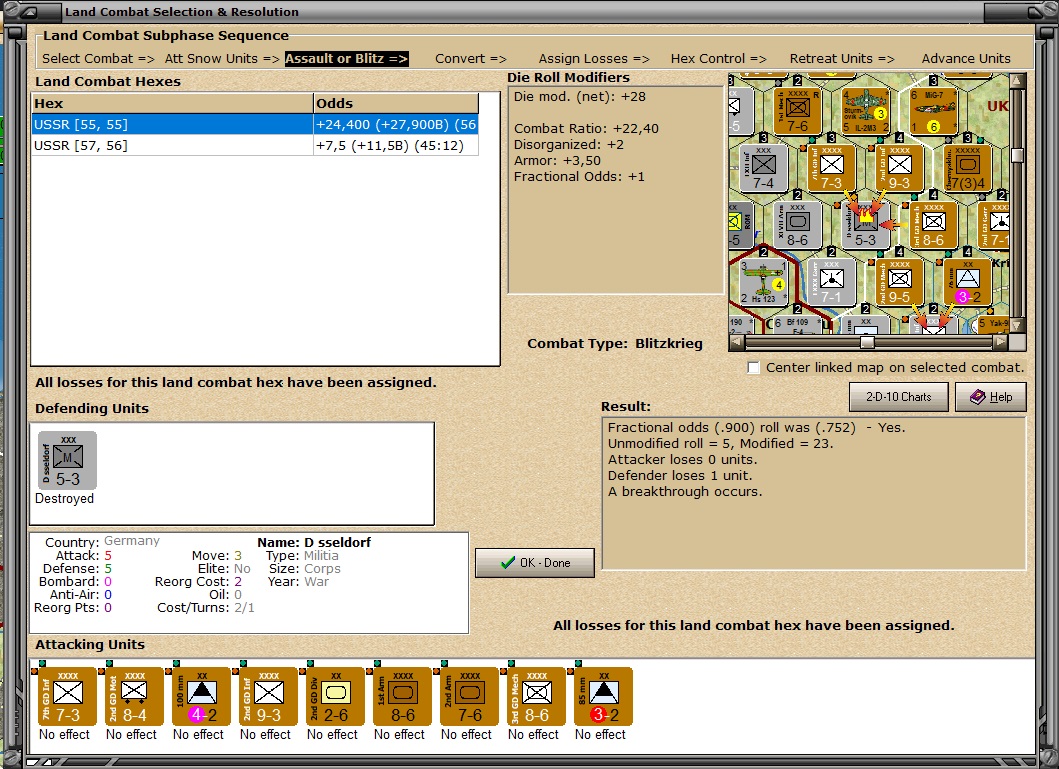Click 'Defender loses 1 unit.' result line
Viewport: 1059px width, 769px height.
click(x=682, y=475)
